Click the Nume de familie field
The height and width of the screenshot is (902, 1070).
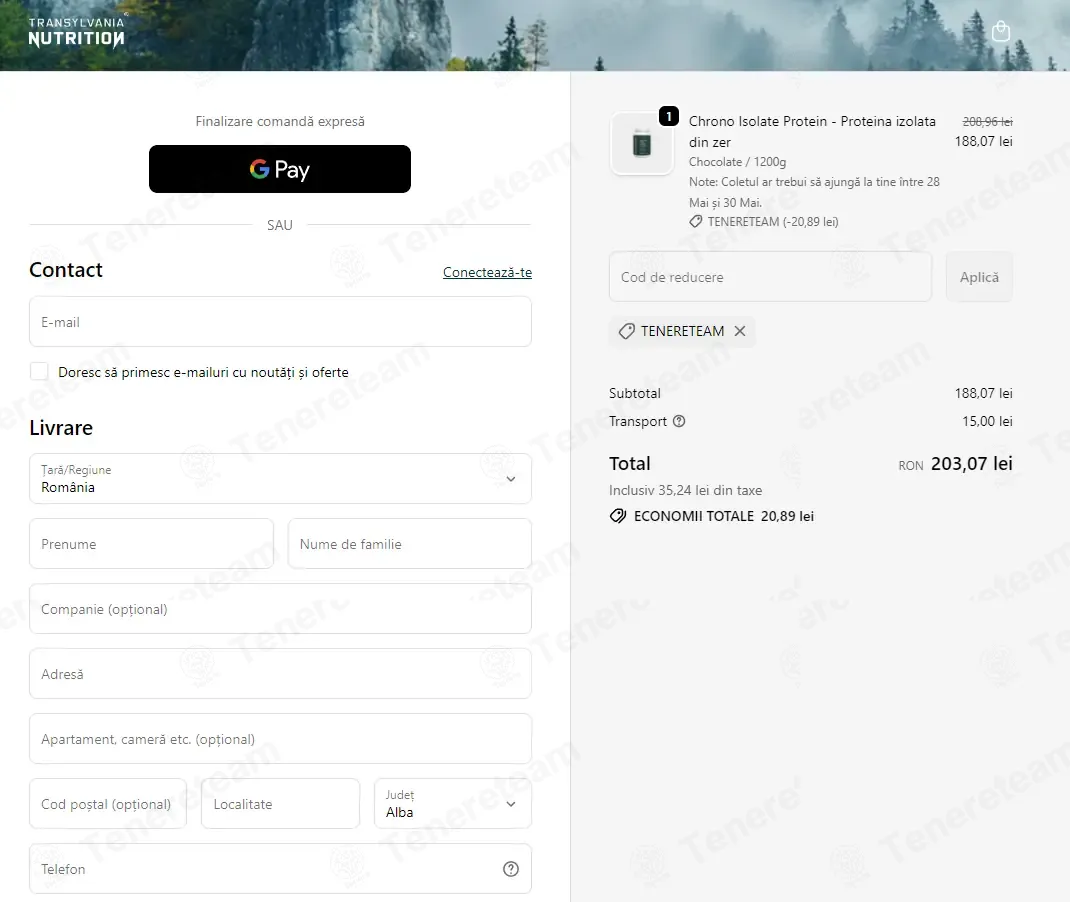tap(409, 544)
